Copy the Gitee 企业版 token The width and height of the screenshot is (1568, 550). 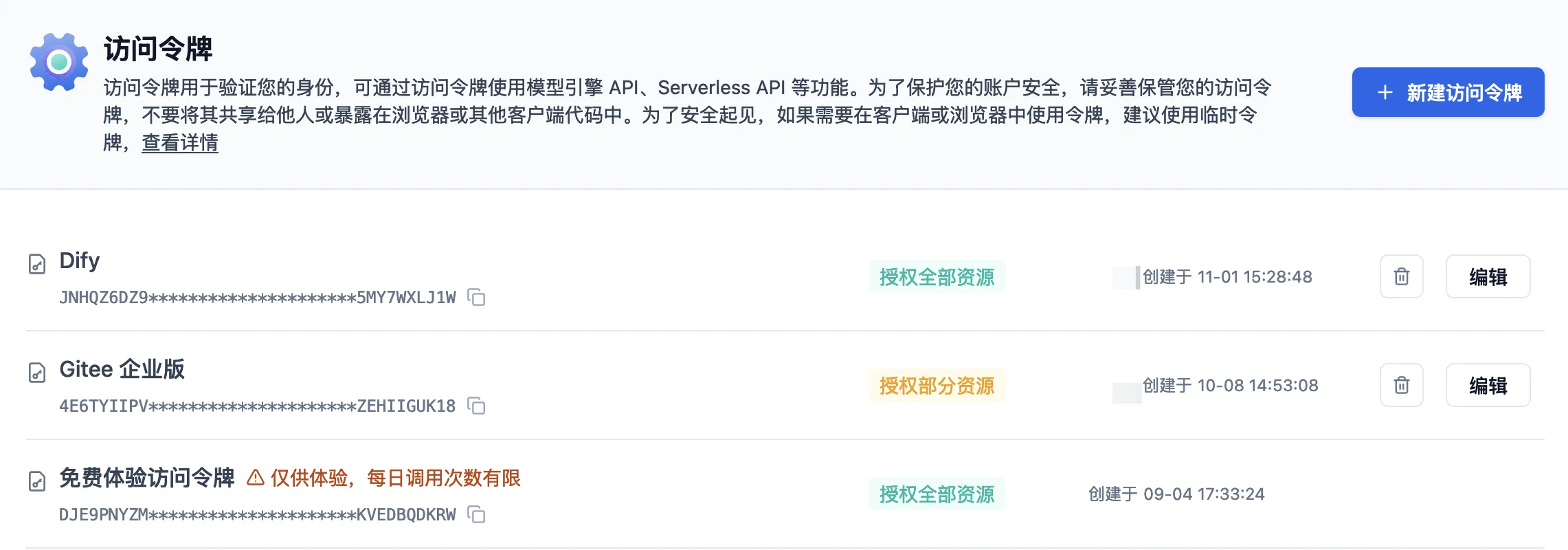pos(476,406)
